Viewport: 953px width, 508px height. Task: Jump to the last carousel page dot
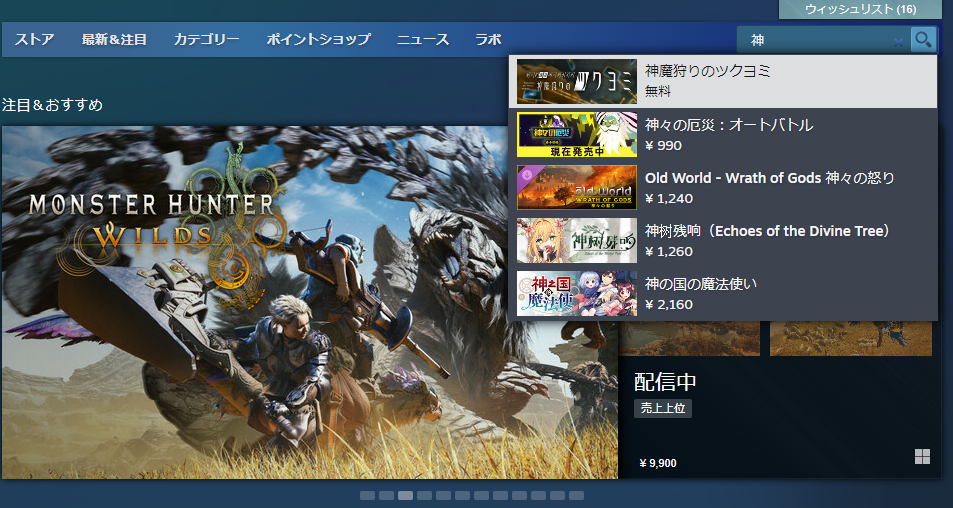pyautogui.click(x=576, y=496)
